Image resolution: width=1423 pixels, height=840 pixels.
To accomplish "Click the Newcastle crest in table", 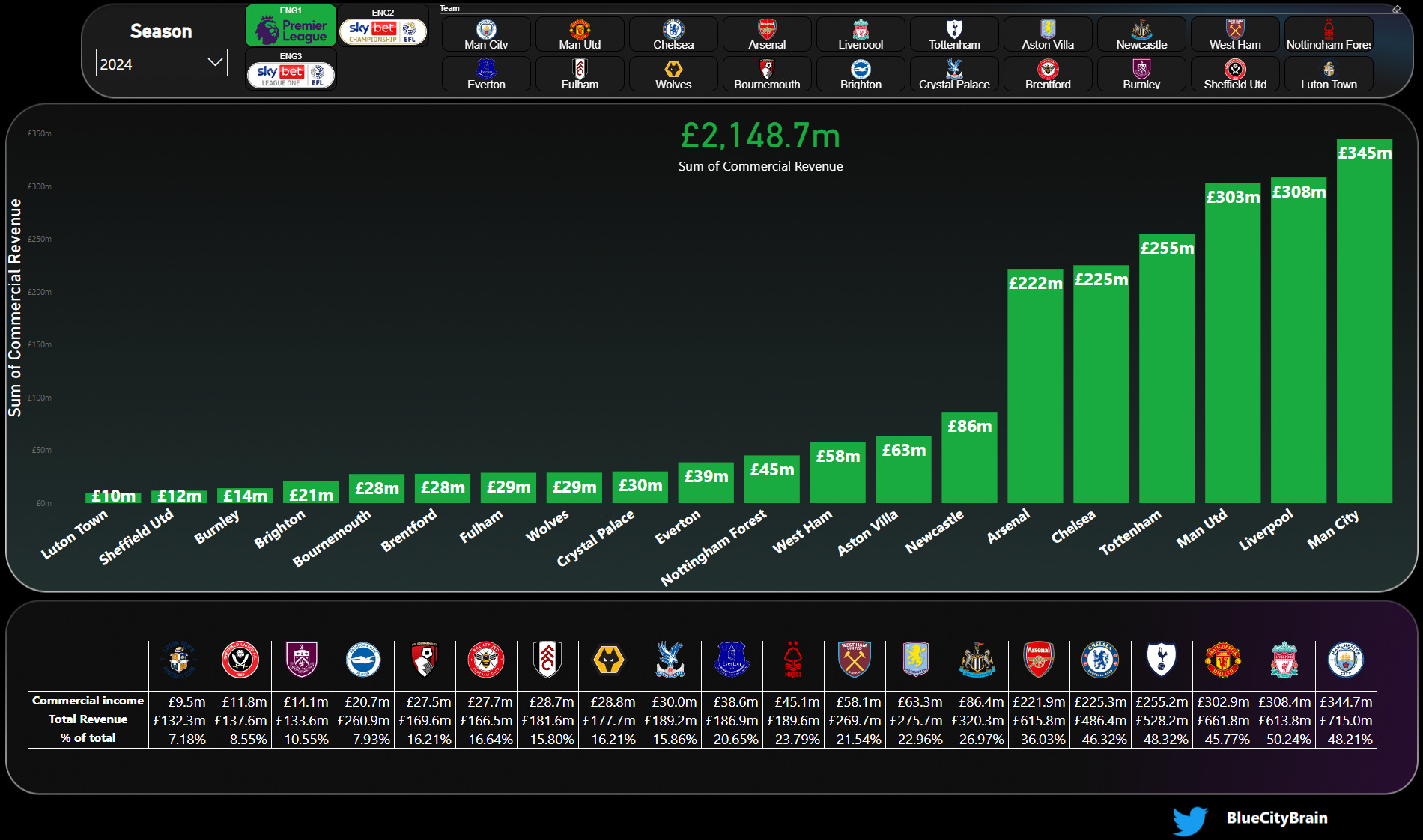I will tap(977, 660).
